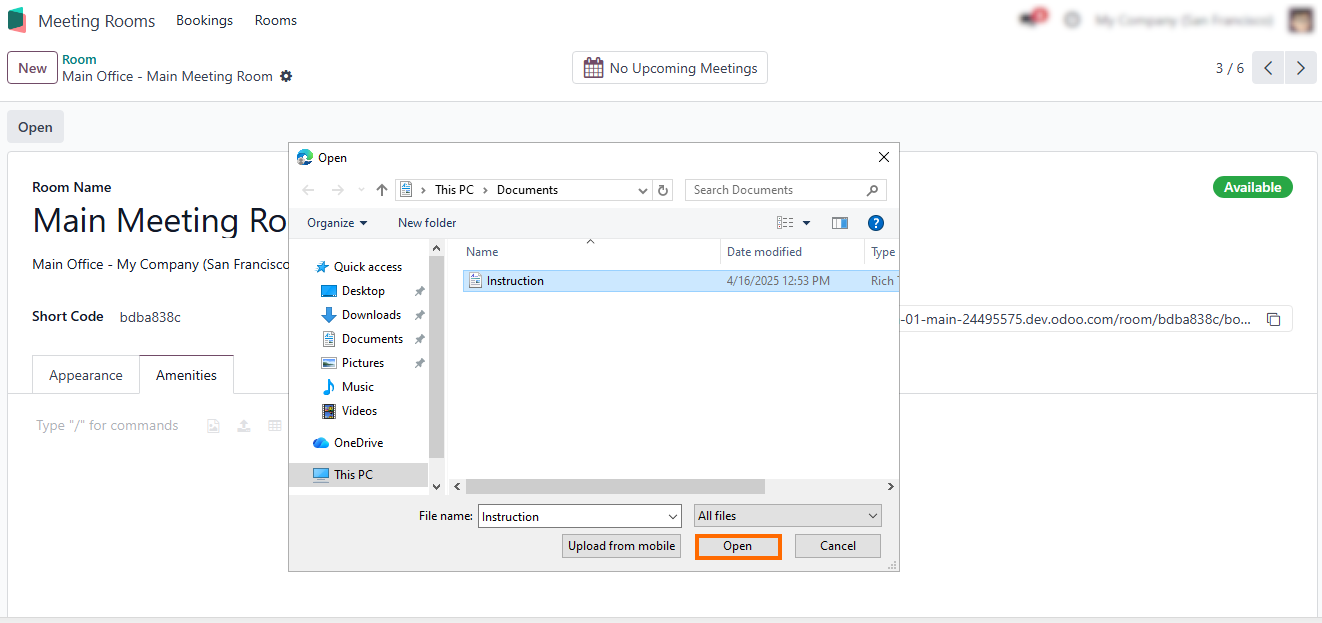Click the Search Documents field

click(x=775, y=190)
